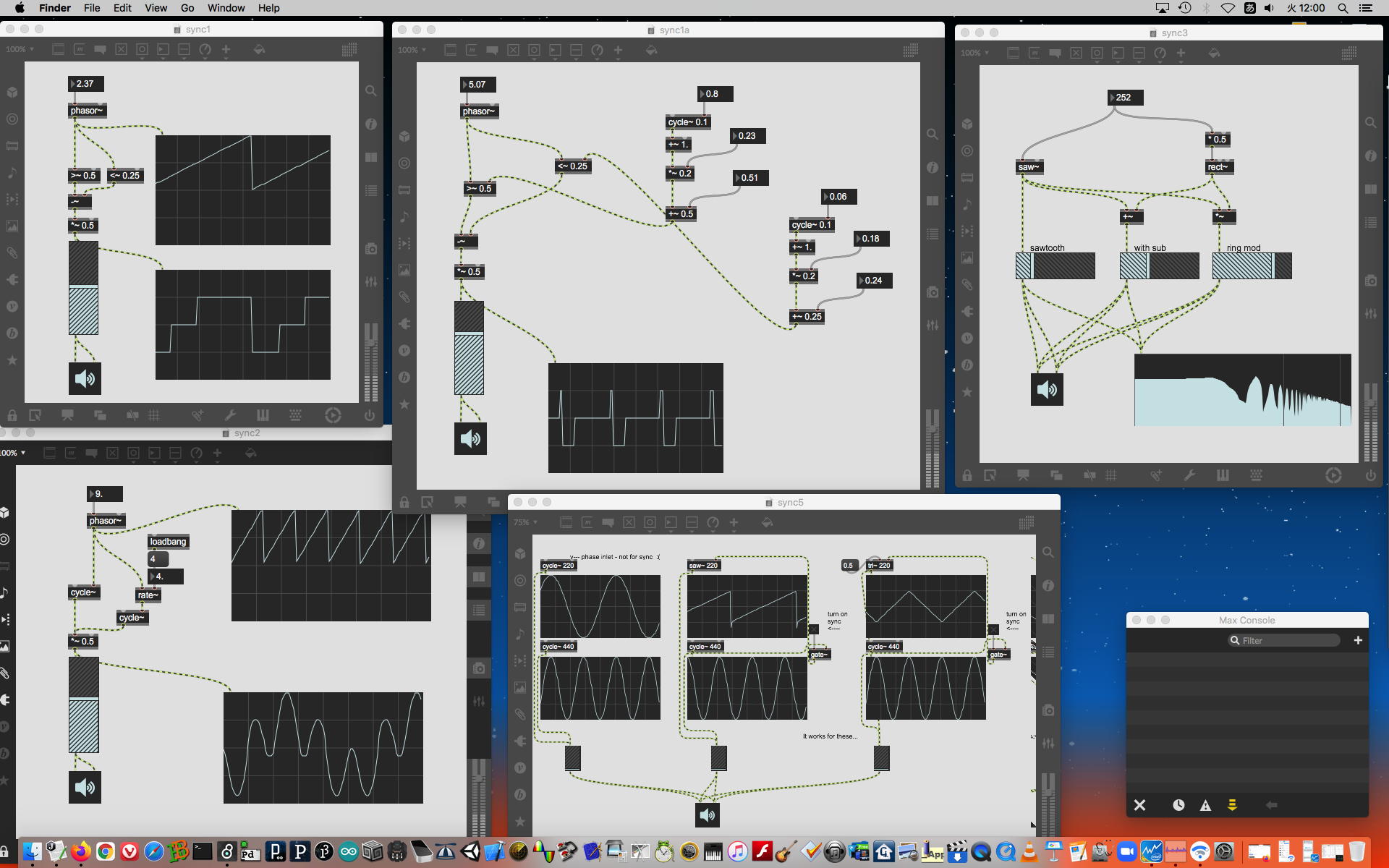Click the paint bucket format icon in sync5 toolbar
This screenshot has height=868, width=1389.
tap(767, 522)
